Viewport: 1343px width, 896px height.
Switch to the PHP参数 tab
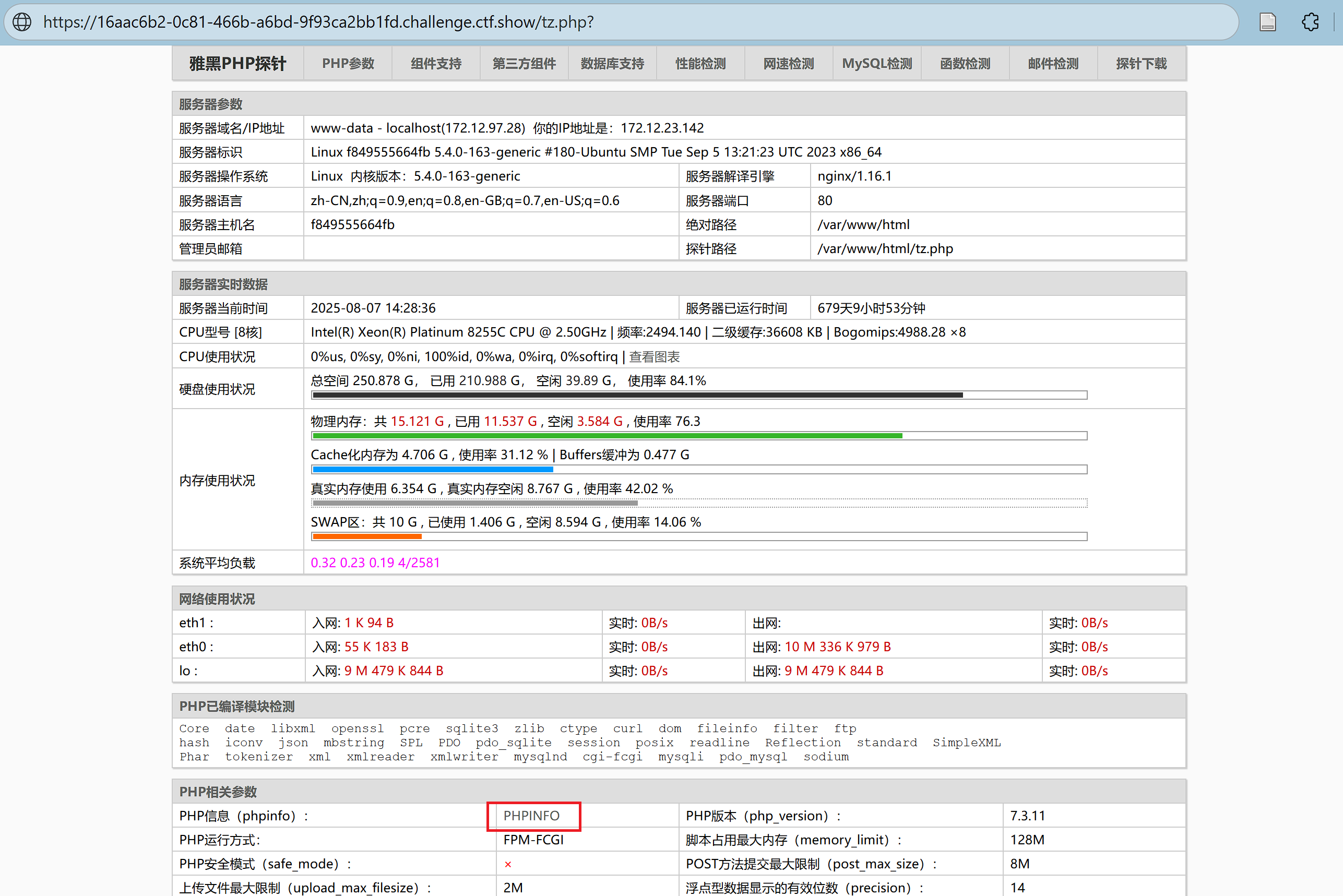348,64
